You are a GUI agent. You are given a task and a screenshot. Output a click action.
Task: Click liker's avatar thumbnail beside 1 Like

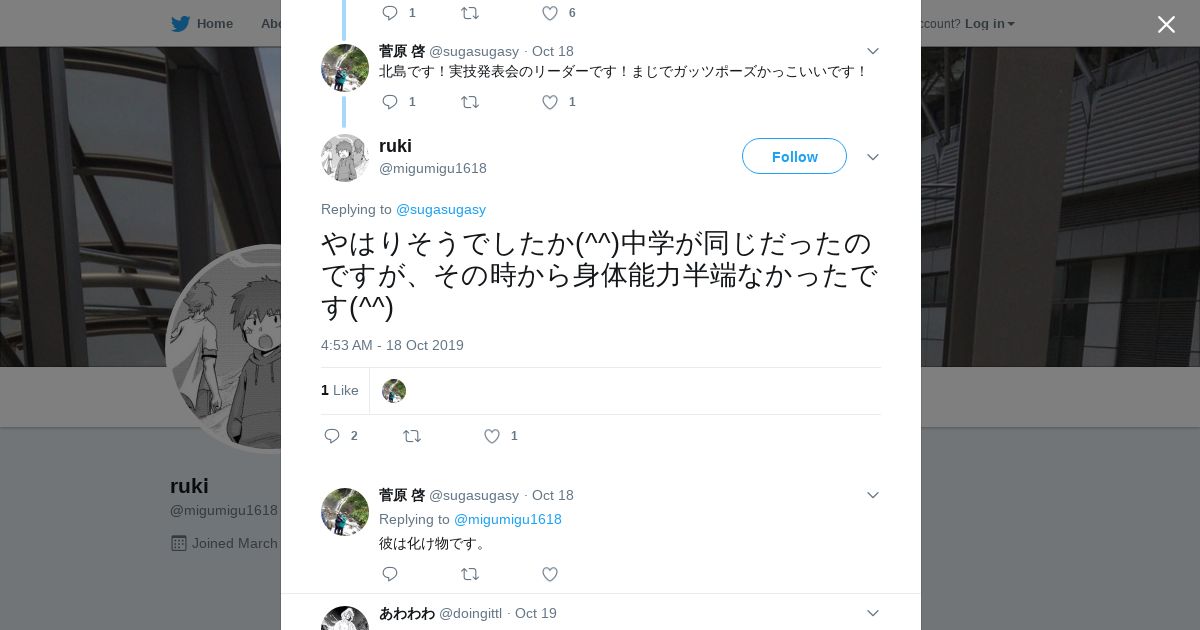coord(394,391)
